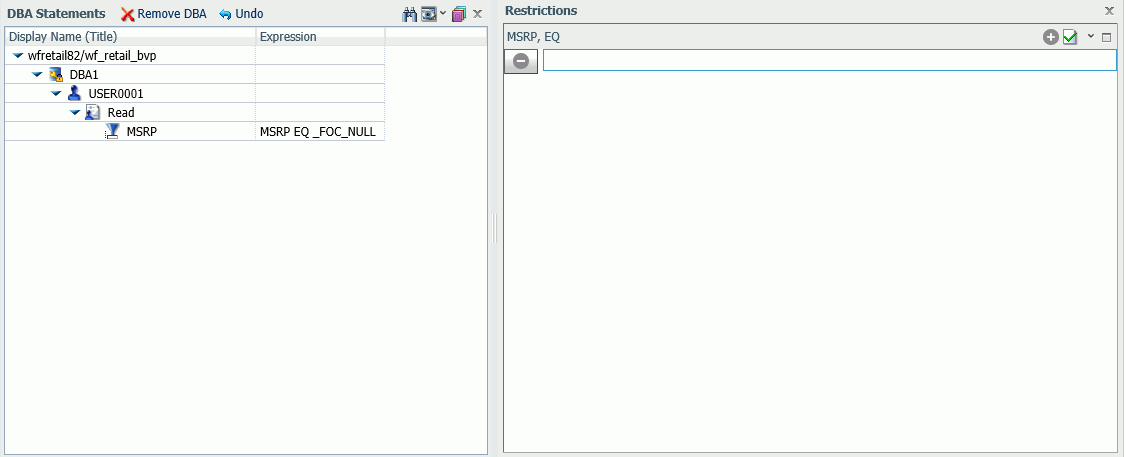Screen dimensions: 1126x457
Task: Maximize the MSRP, EQ restriction box
Action: pos(1107,37)
